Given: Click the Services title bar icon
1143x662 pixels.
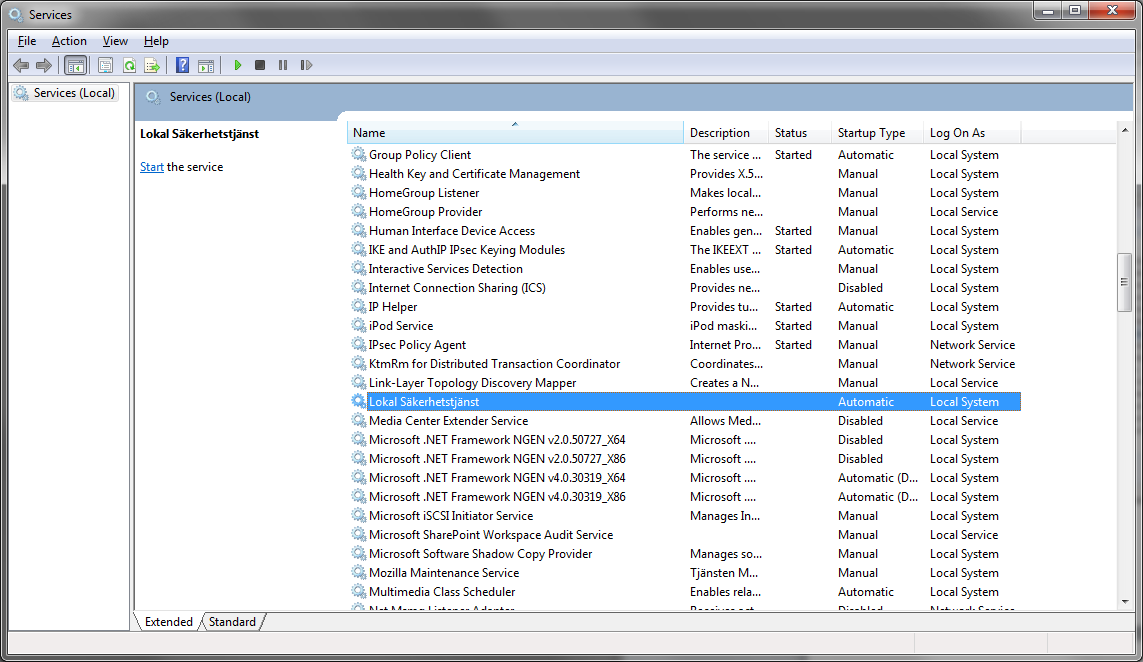Looking at the screenshot, I should (x=15, y=14).
